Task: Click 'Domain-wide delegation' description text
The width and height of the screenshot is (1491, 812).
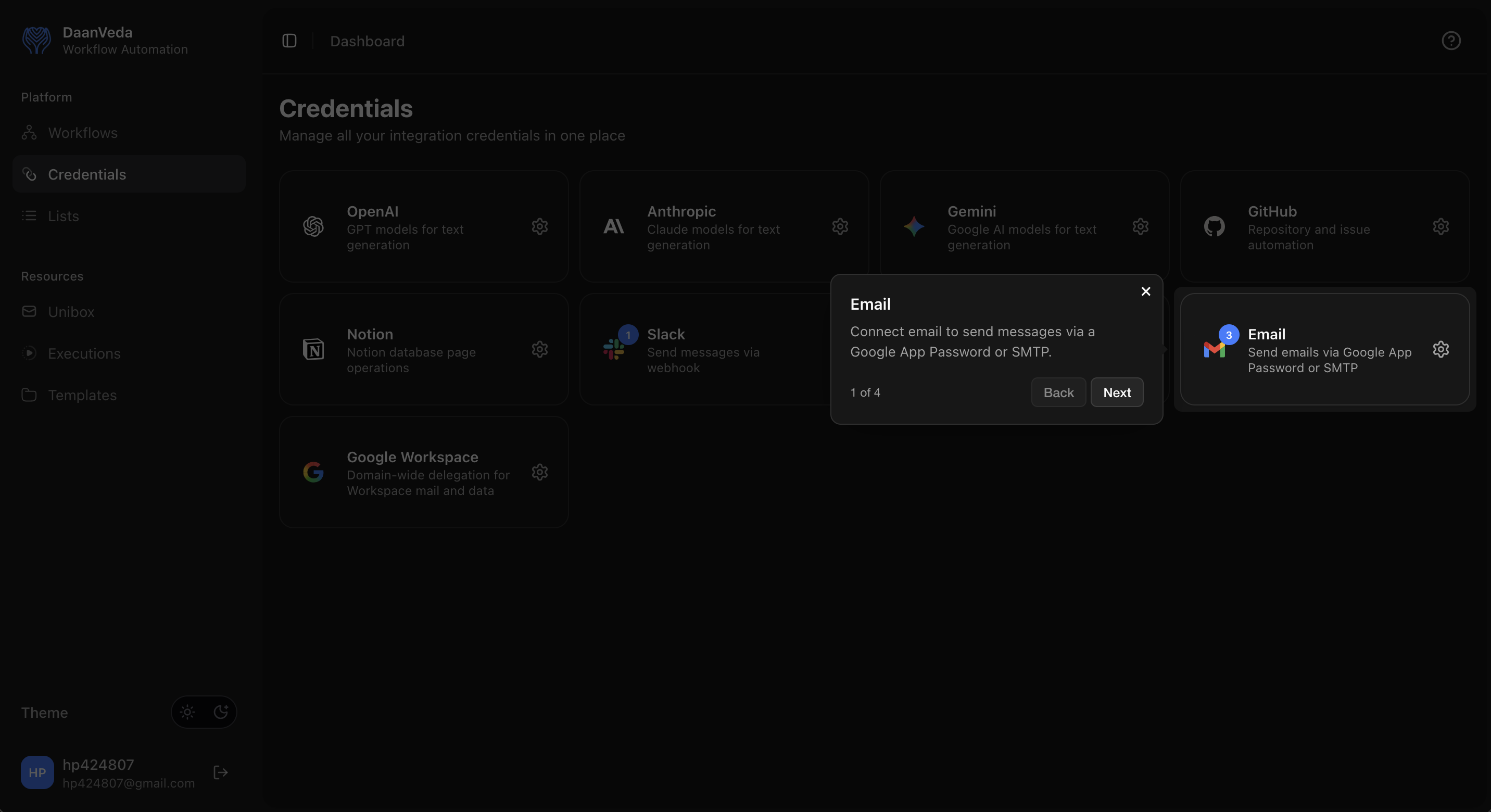Action: click(x=428, y=482)
